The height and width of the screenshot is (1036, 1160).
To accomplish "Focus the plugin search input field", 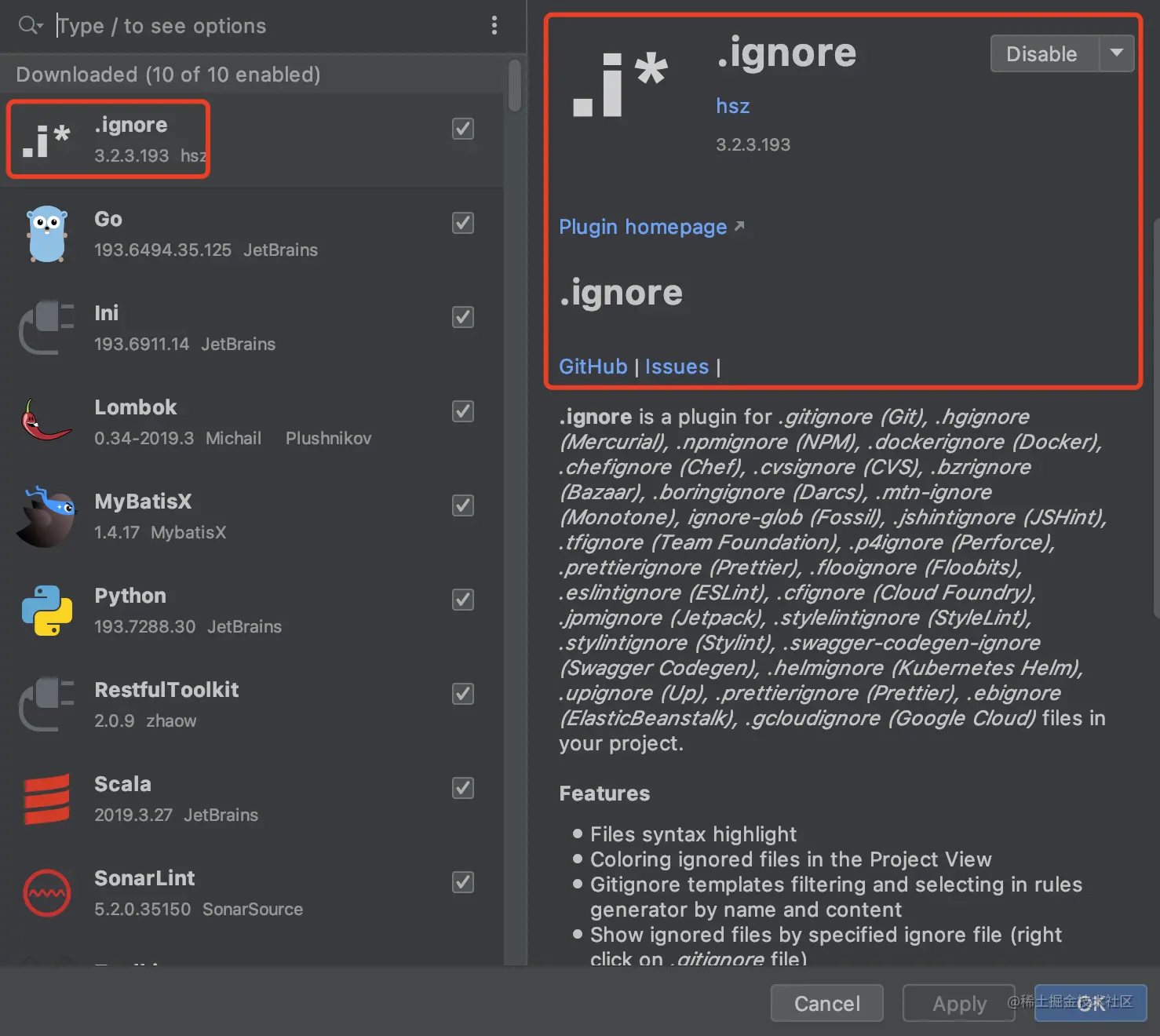I will 267,26.
